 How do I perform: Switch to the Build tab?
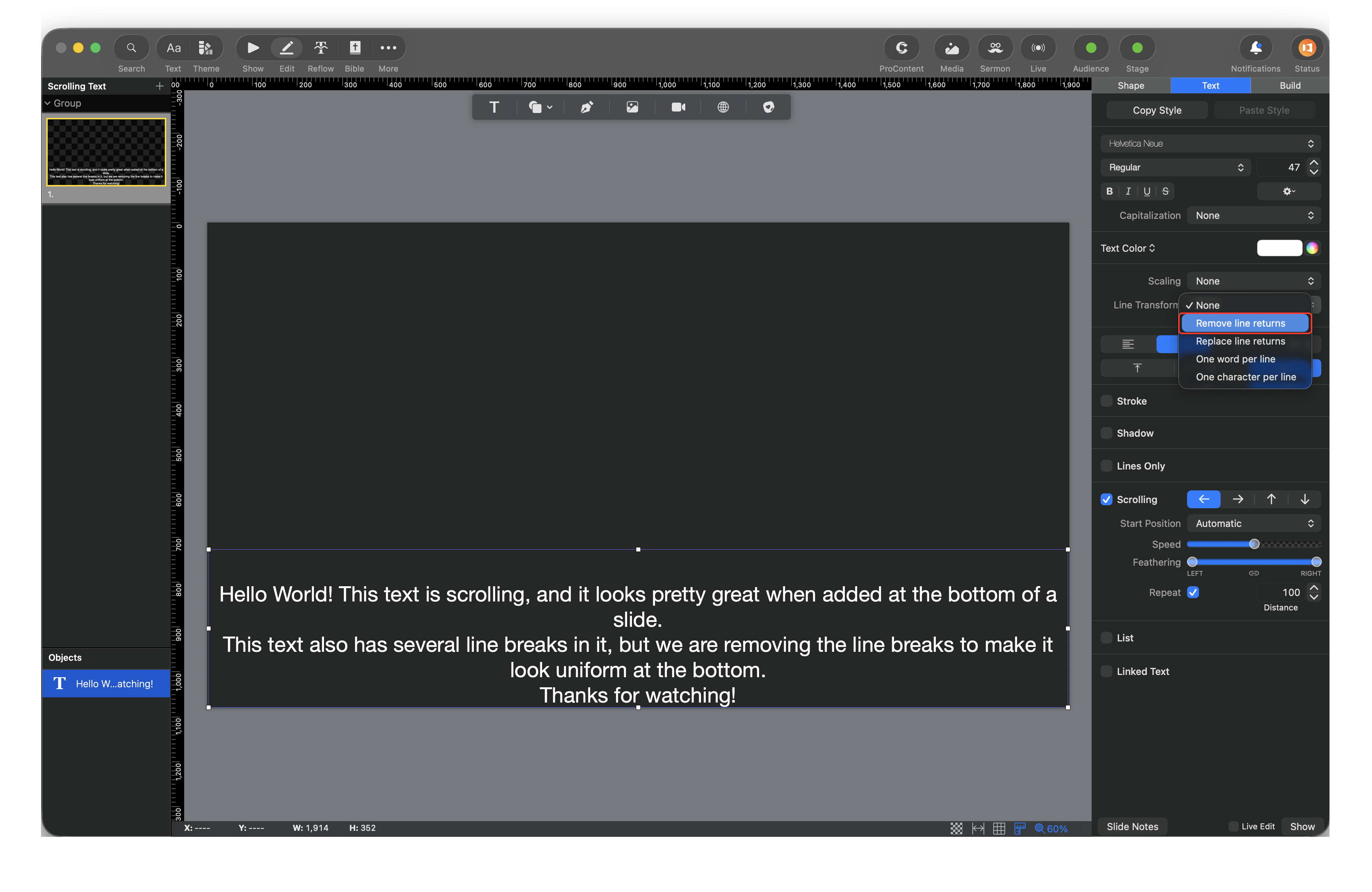pyautogui.click(x=1290, y=85)
